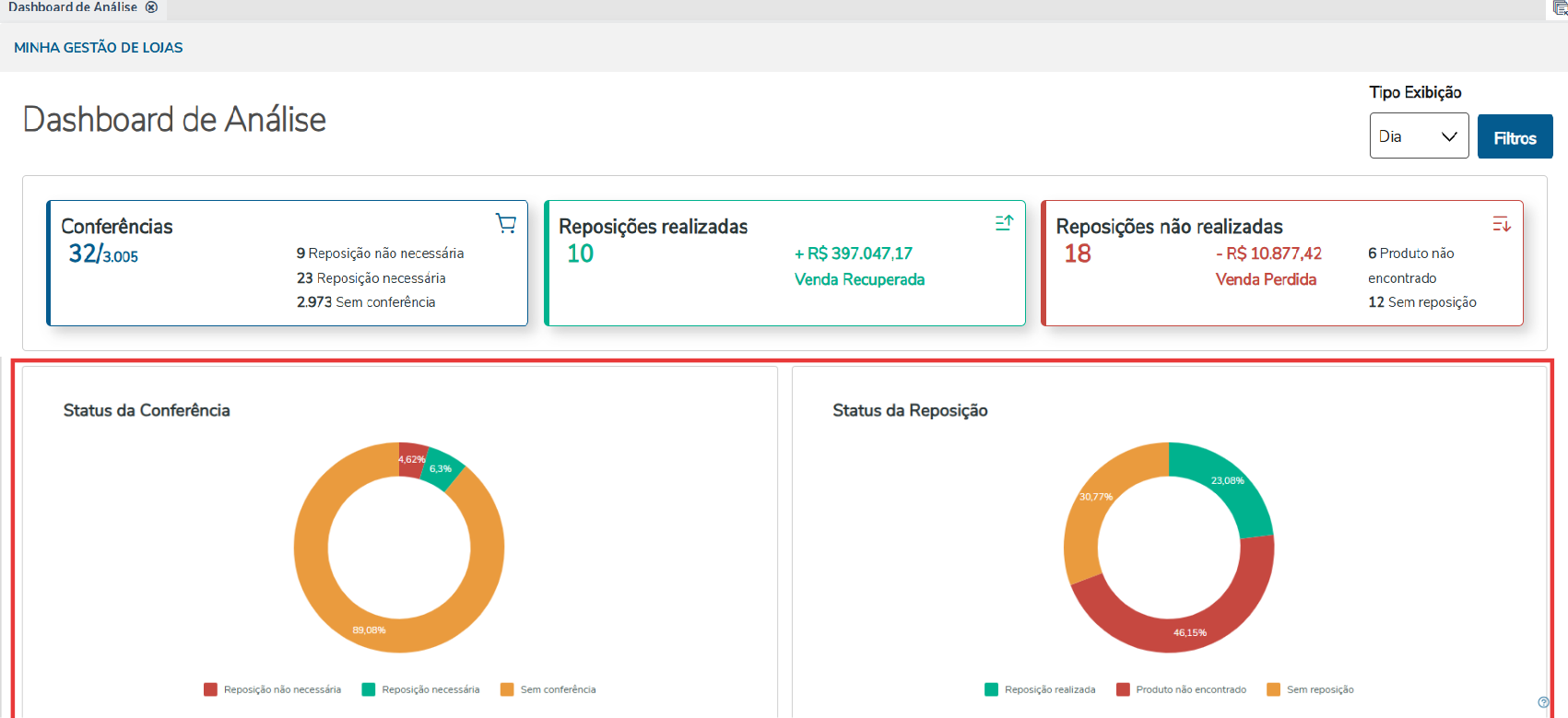This screenshot has width=1568, height=718.
Task: Select the 4,62% red donut segment
Action: tap(413, 459)
